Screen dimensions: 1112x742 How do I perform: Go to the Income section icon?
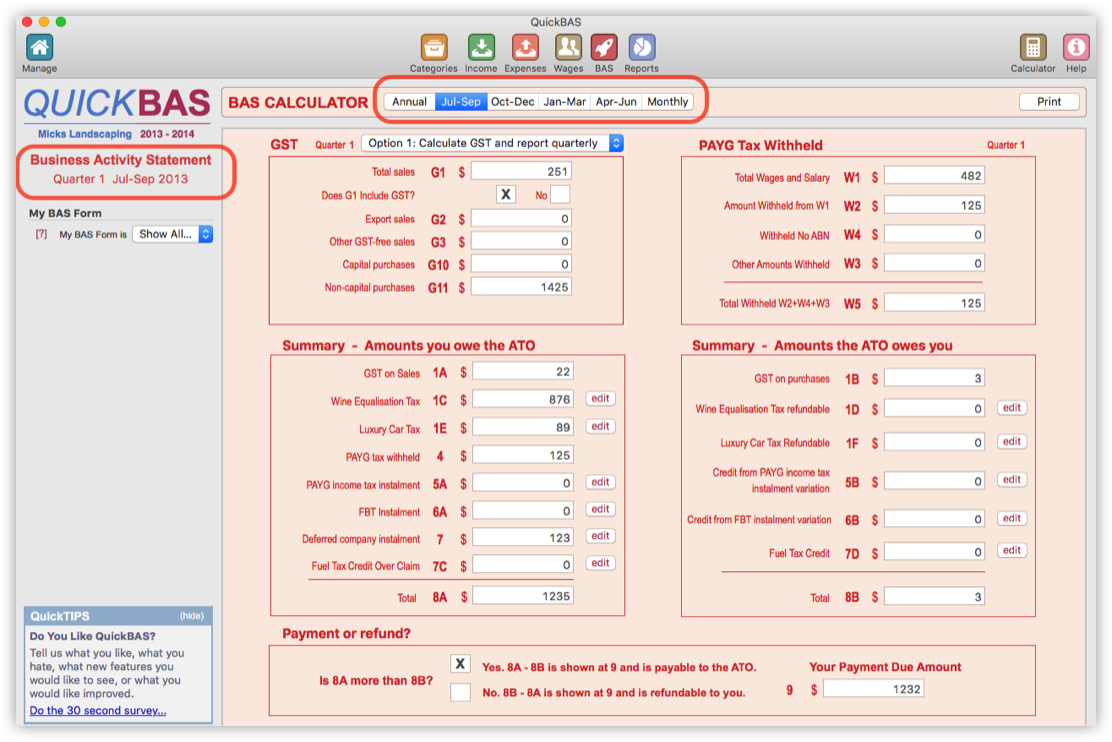(481, 47)
